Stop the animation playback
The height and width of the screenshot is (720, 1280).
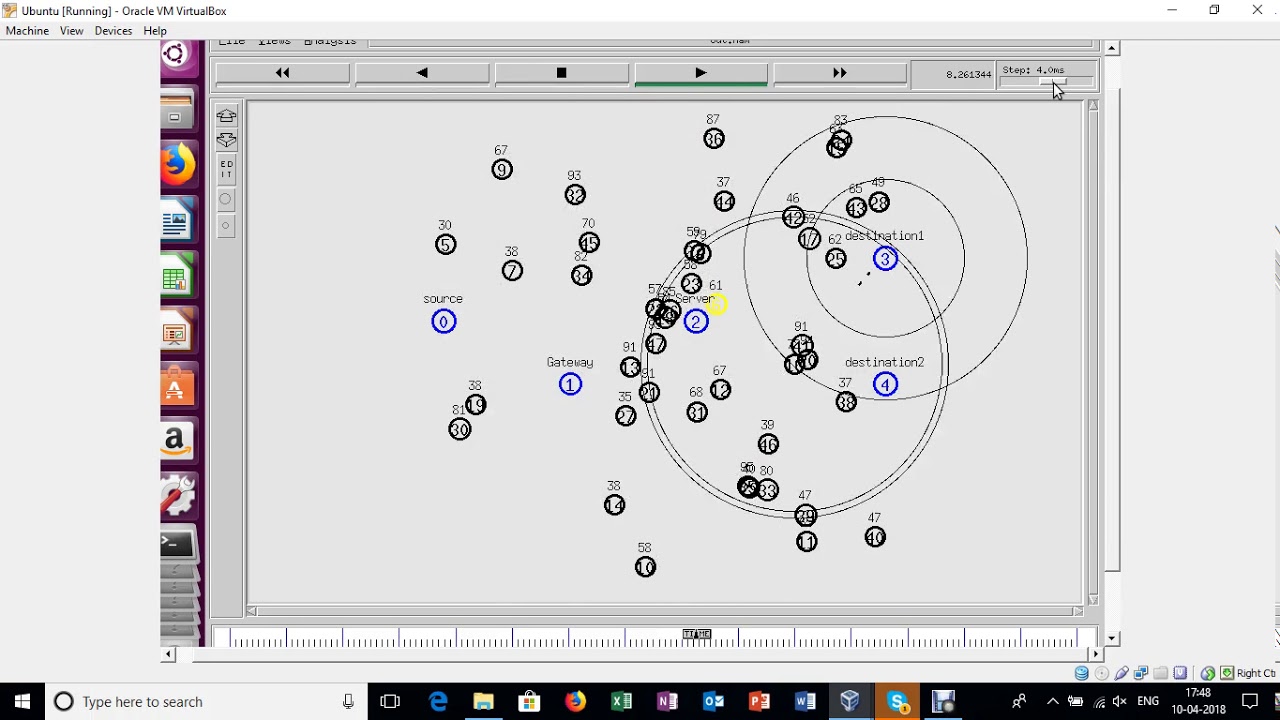pyautogui.click(x=561, y=73)
